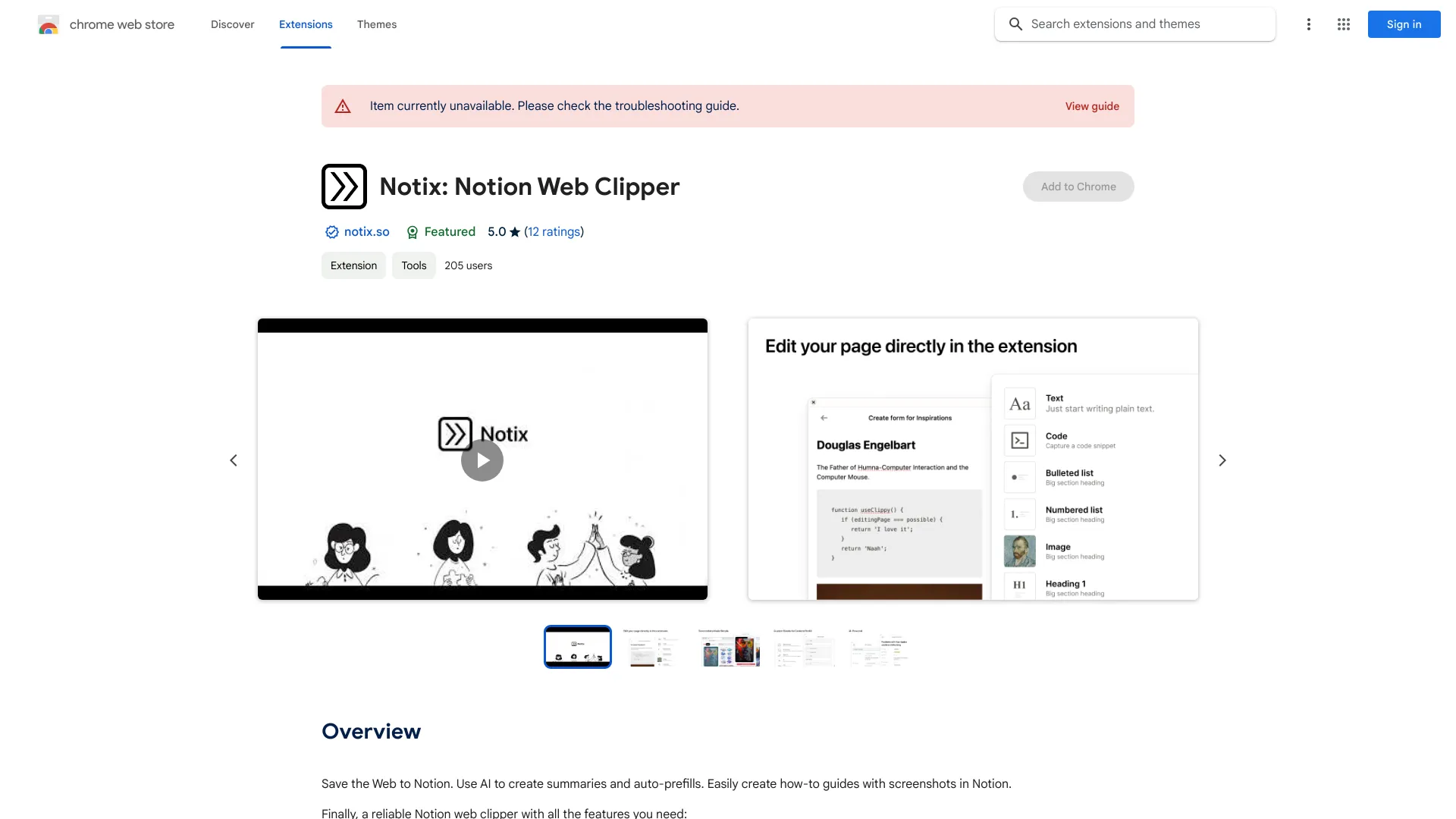This screenshot has height=819, width=1456.
Task: Collapse the previous carousel image arrow
Action: [232, 460]
